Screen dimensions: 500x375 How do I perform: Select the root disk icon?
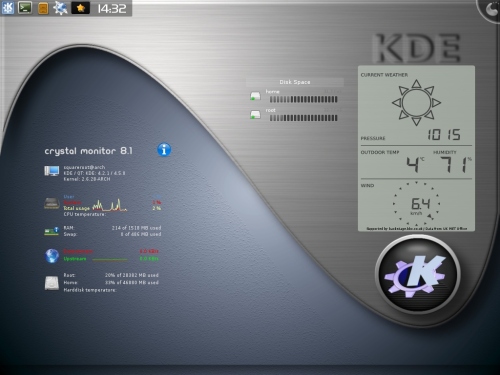pyautogui.click(x=255, y=115)
